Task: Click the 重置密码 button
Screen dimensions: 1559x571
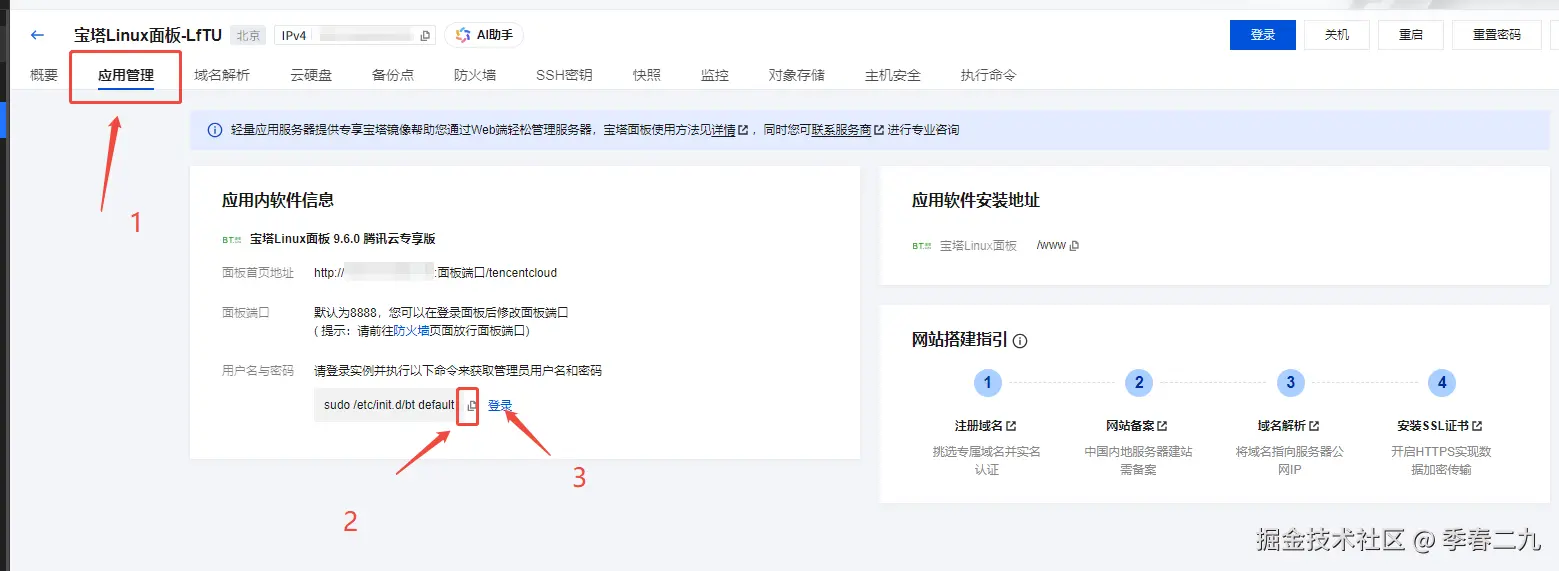Action: [1497, 35]
